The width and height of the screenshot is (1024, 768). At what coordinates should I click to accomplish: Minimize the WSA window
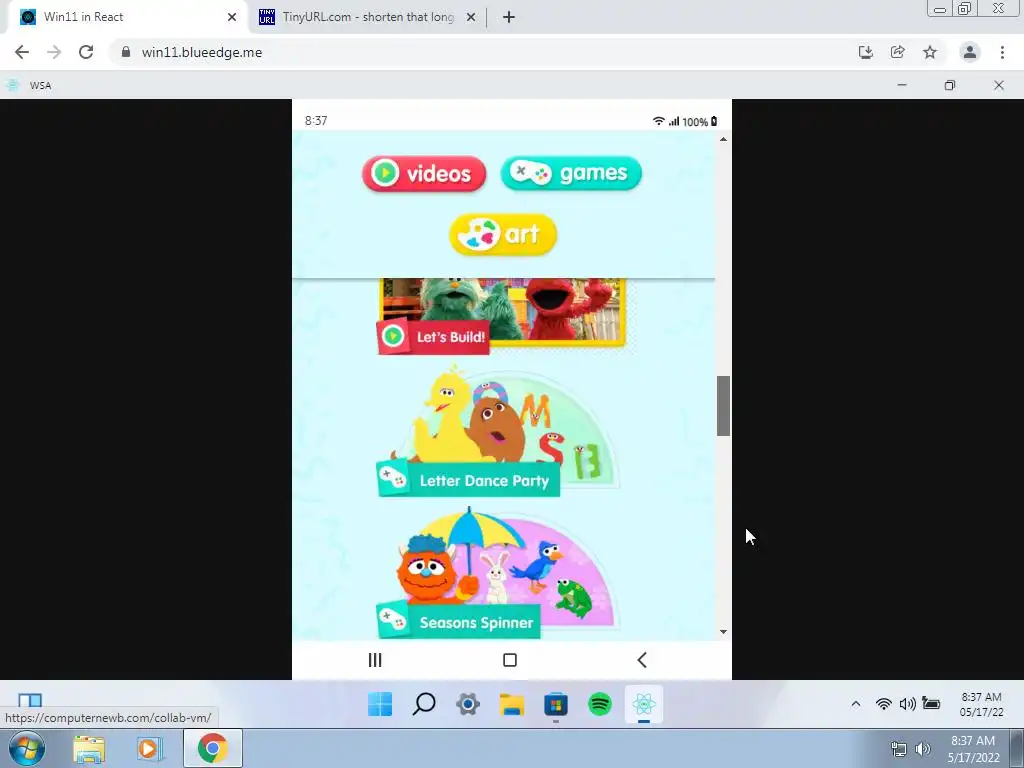[902, 85]
